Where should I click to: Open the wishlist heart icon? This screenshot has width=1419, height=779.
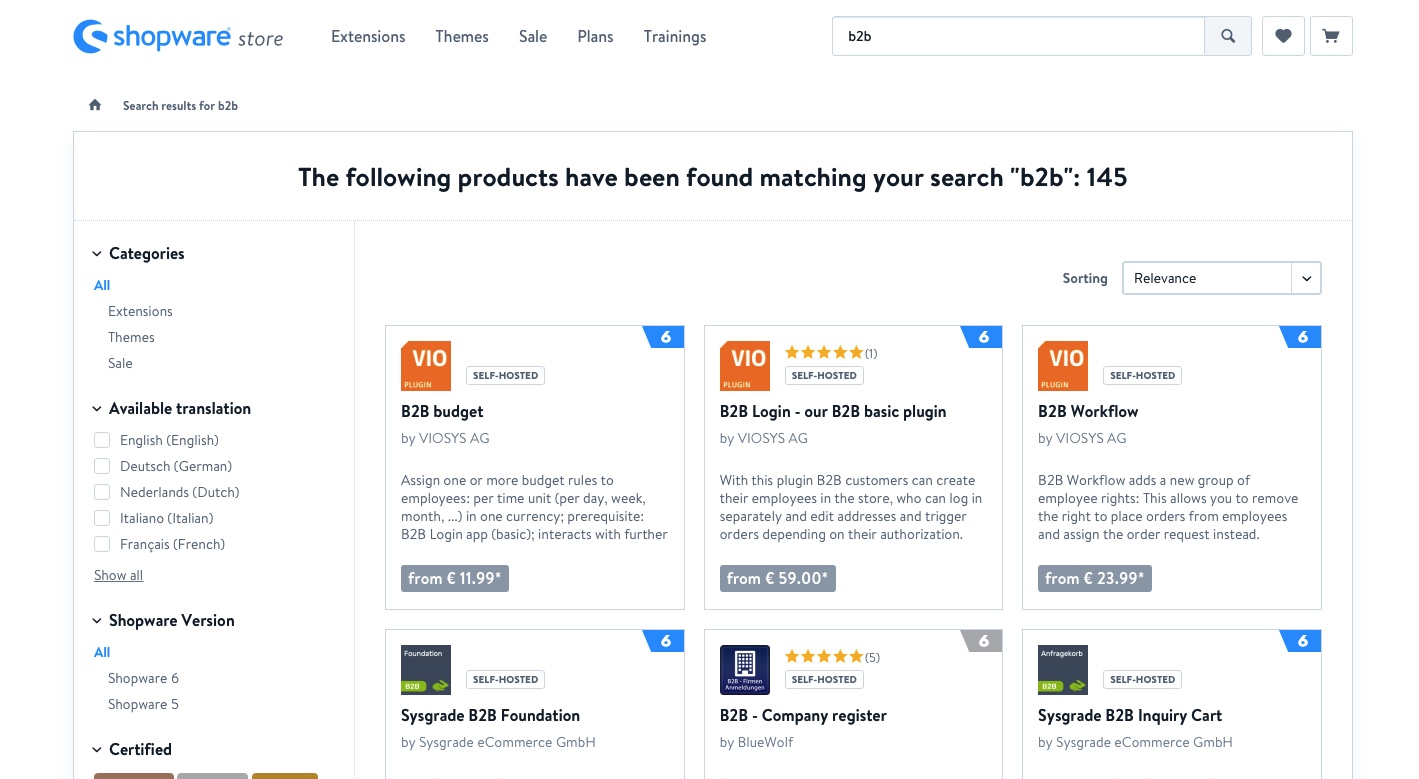point(1283,37)
